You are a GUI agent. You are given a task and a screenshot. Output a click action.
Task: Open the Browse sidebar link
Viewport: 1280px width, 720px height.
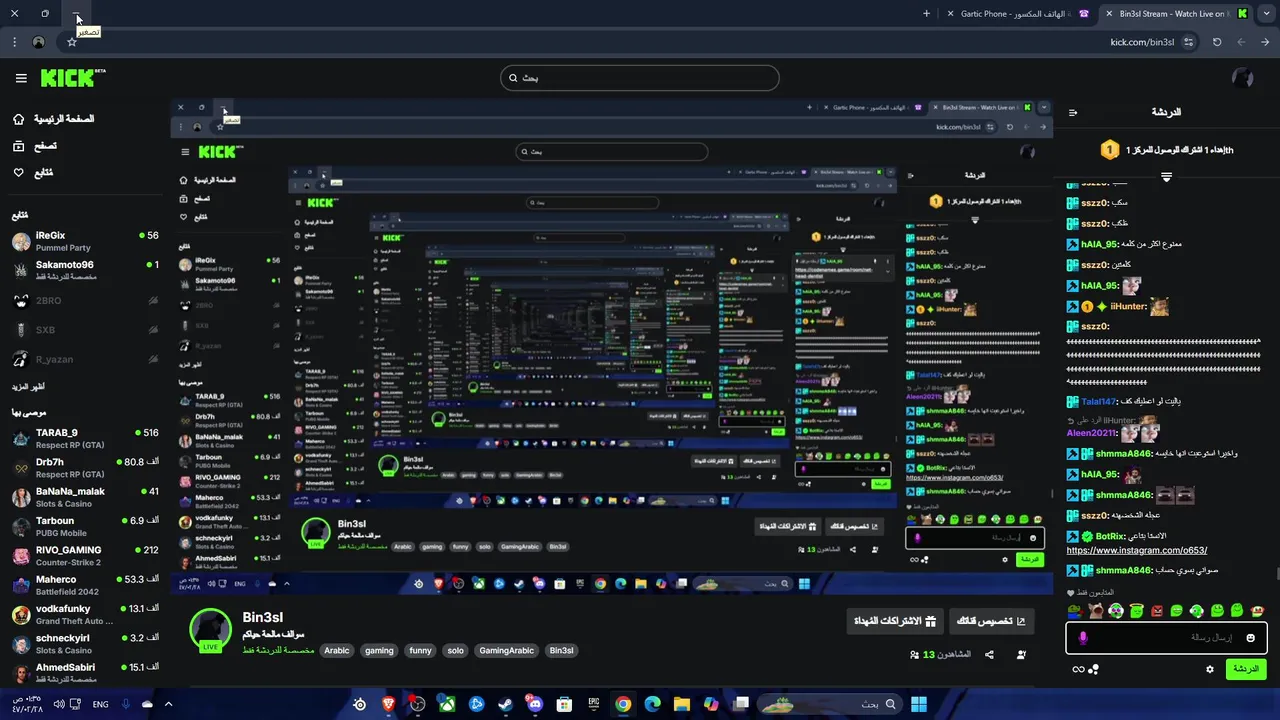click(x=35, y=146)
